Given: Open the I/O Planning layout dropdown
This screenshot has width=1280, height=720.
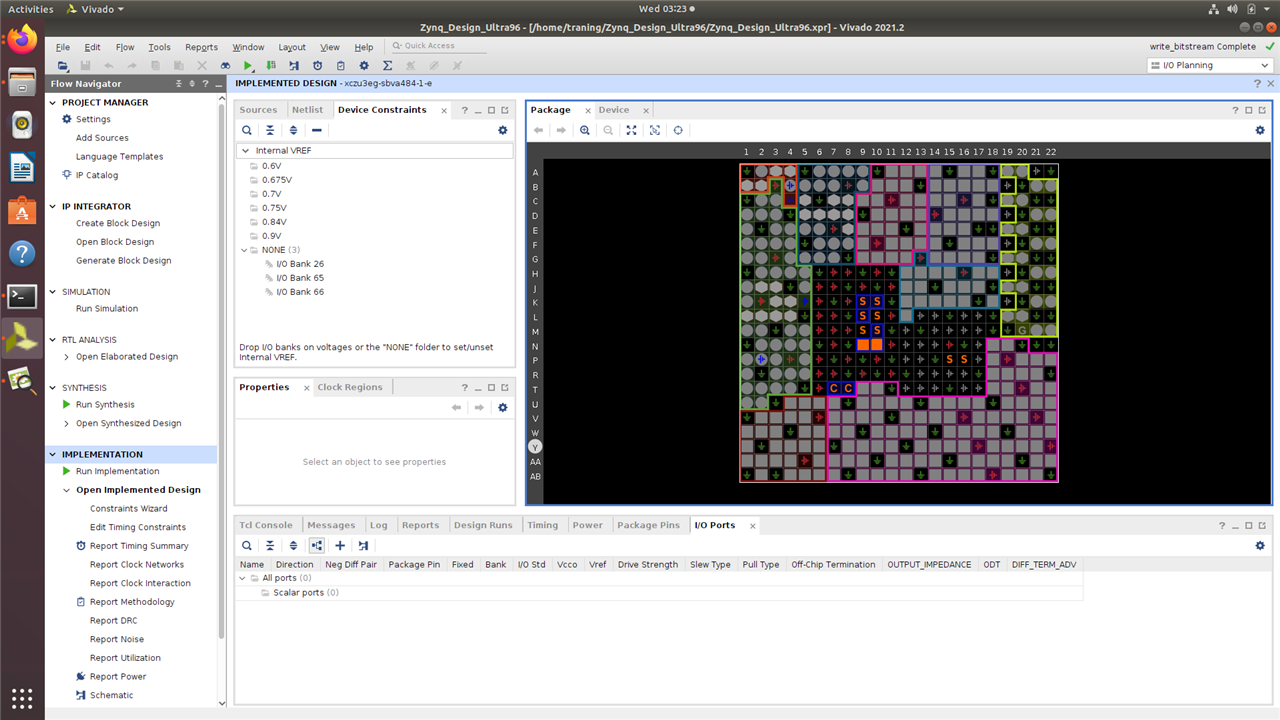Looking at the screenshot, I should click(1210, 65).
